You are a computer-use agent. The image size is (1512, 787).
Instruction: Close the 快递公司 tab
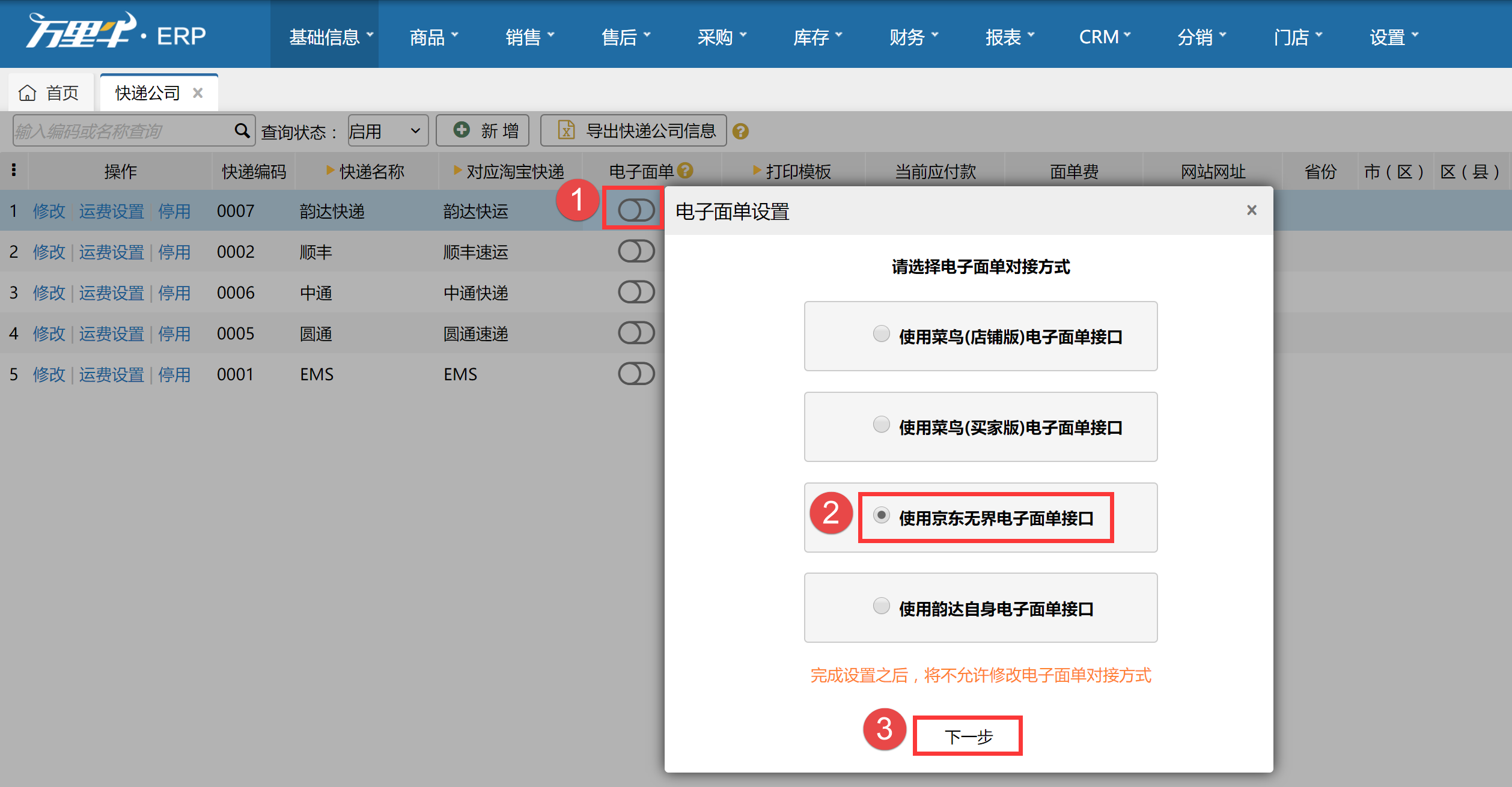tap(198, 93)
